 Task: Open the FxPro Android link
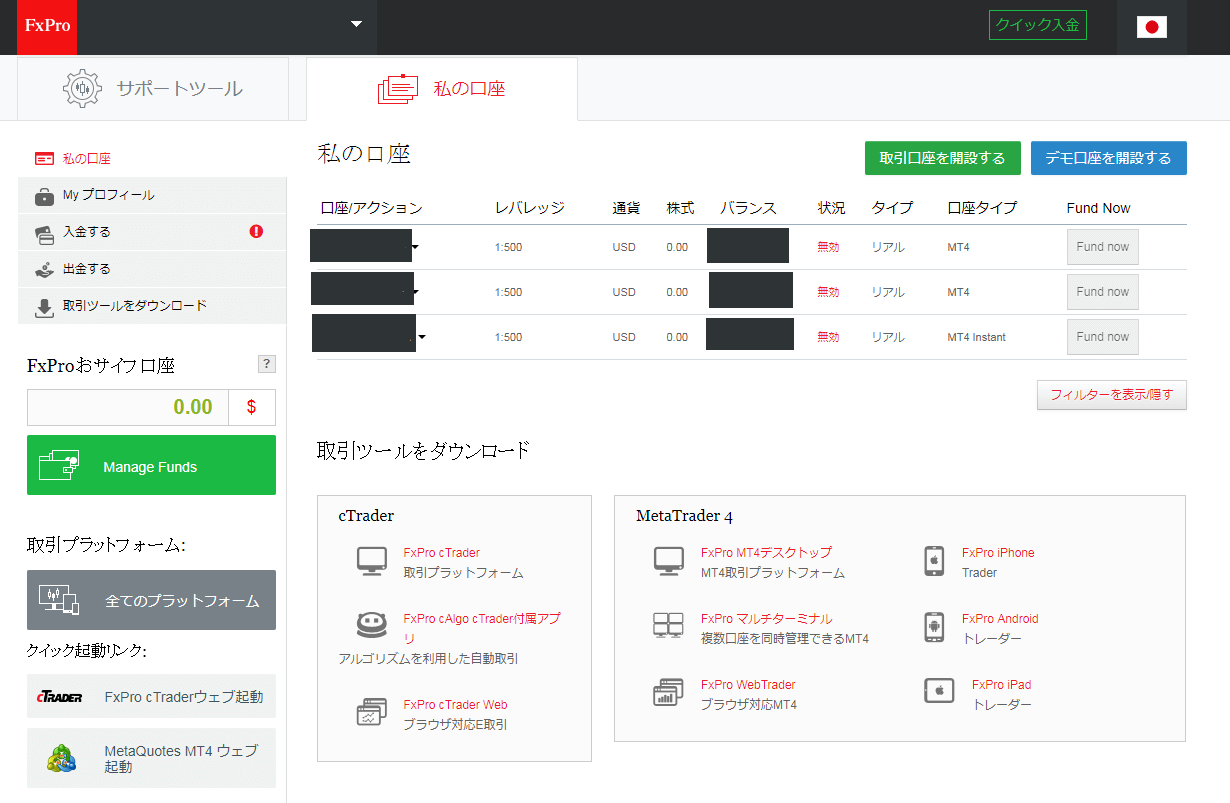pyautogui.click(x=1000, y=619)
